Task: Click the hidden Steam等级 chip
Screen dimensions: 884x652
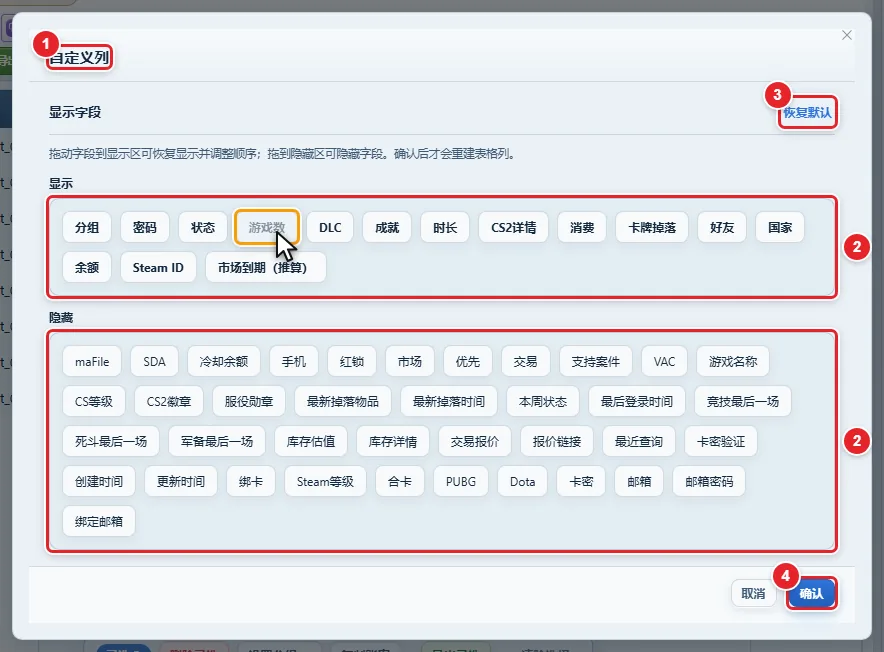Action: 325,482
